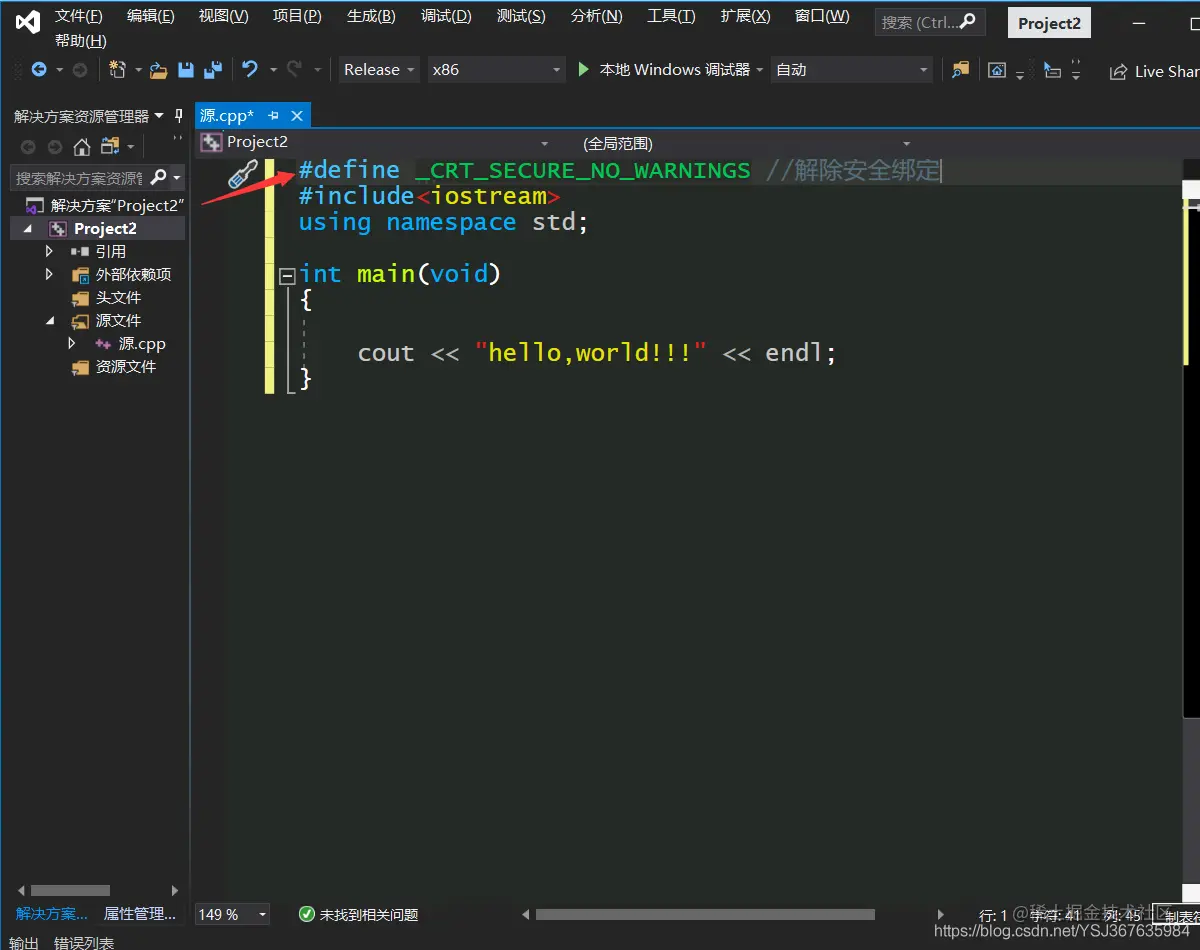Toggle the pin on 解决方案资源管理器 panel
The width and height of the screenshot is (1200, 950).
[179, 116]
